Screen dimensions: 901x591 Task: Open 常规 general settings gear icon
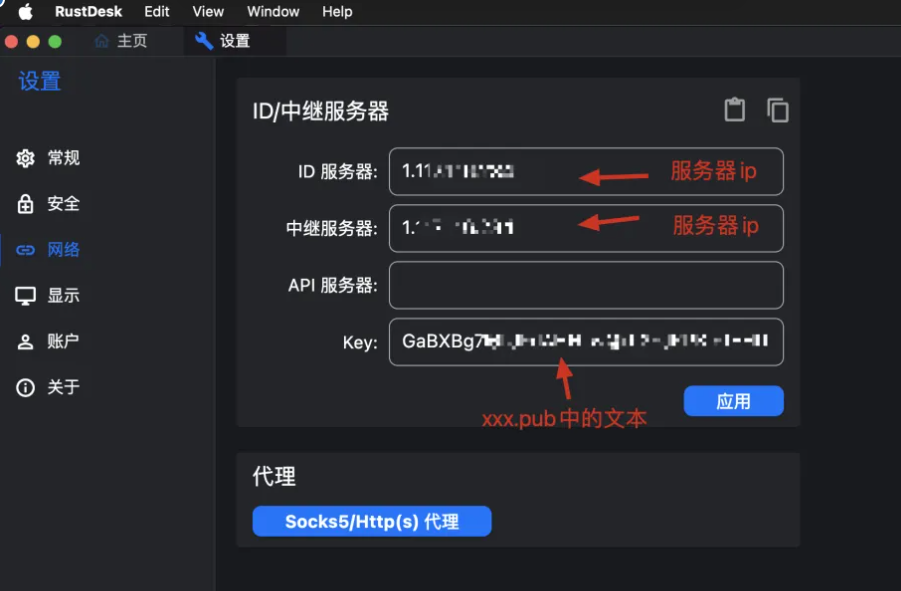point(25,158)
